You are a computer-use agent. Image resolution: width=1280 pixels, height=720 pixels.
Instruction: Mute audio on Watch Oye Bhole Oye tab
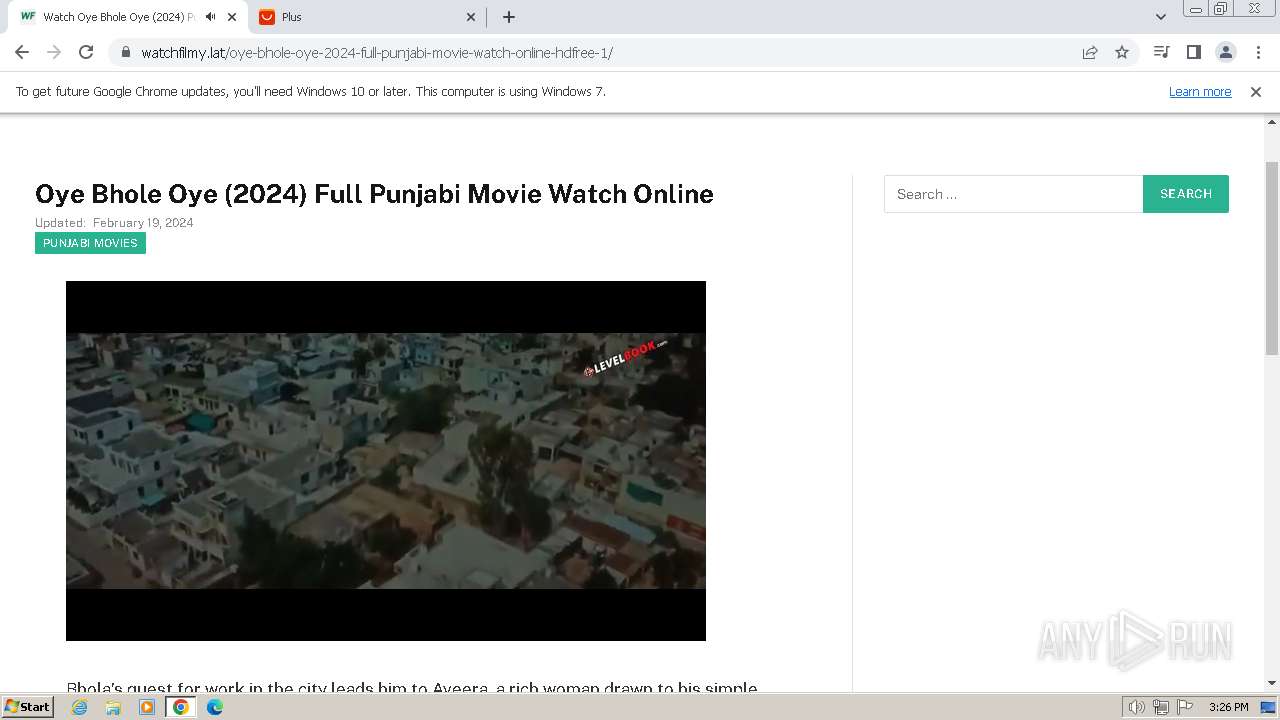tap(210, 17)
